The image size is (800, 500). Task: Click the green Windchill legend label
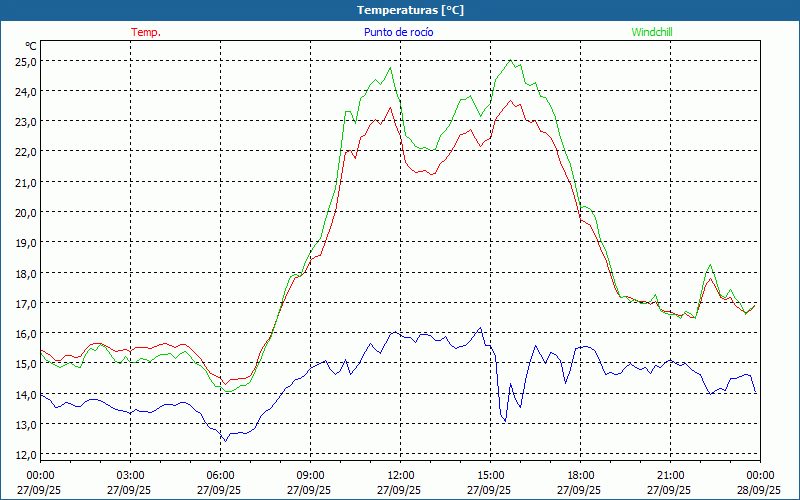[x=651, y=32]
